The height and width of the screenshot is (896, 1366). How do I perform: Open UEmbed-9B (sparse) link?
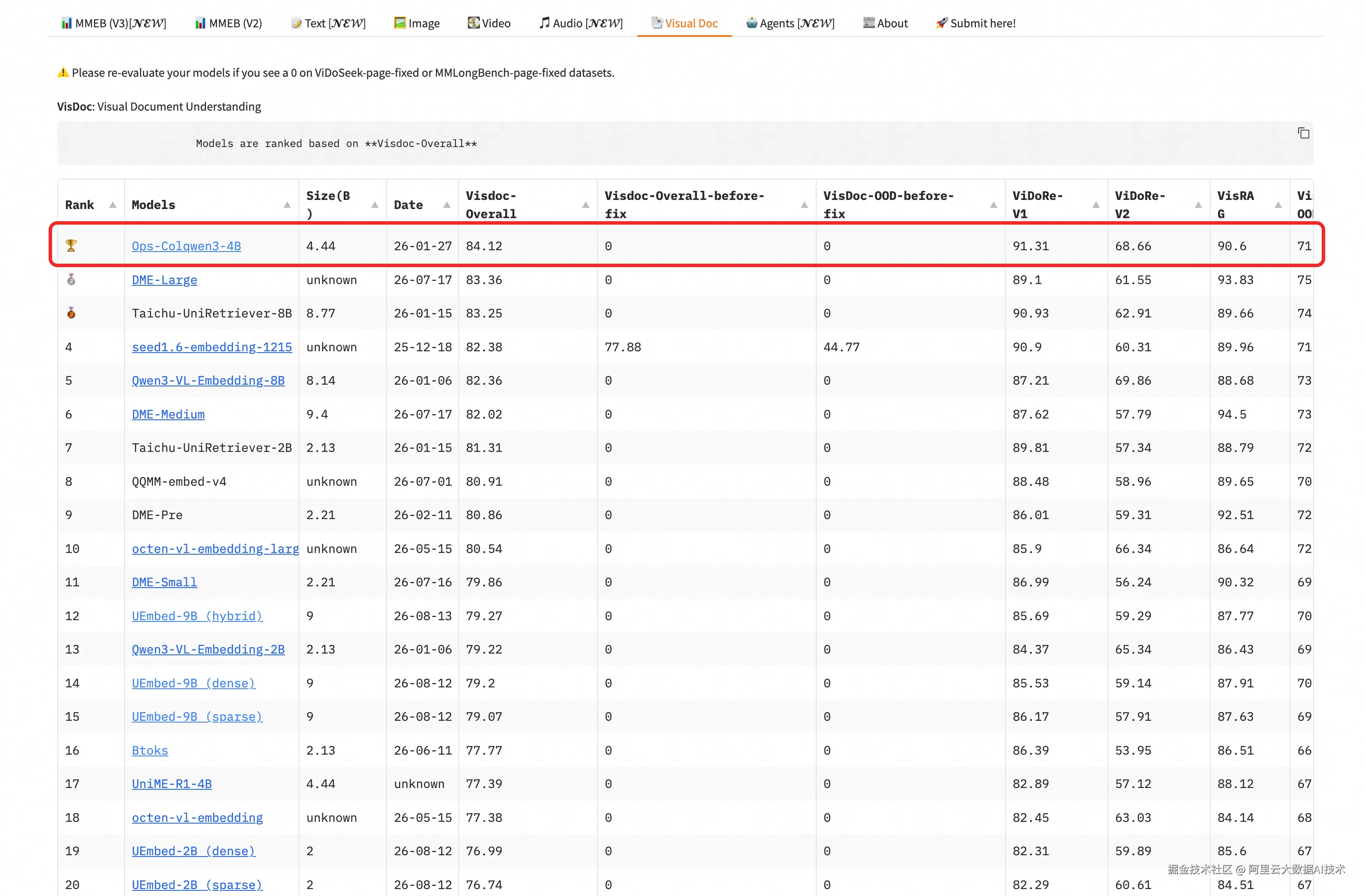(197, 716)
